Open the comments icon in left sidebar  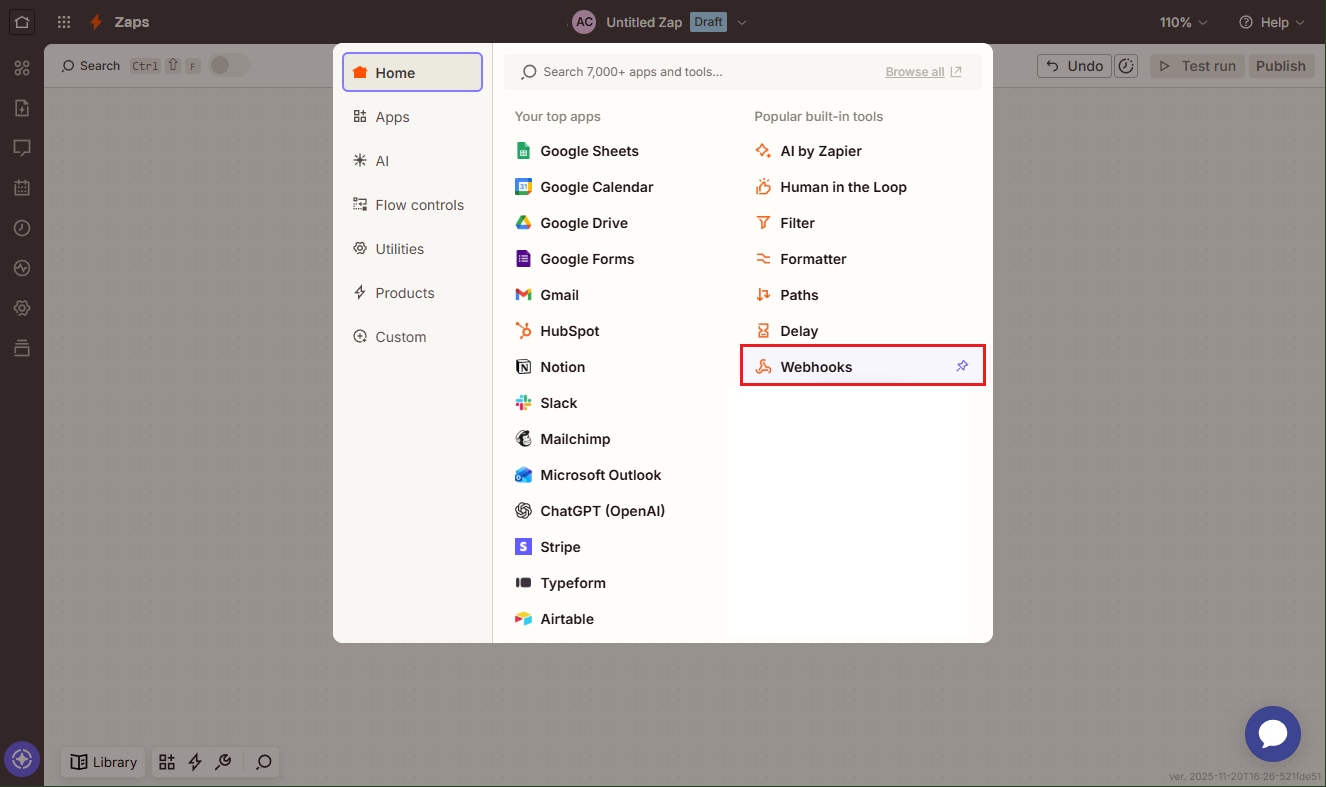[x=22, y=148]
